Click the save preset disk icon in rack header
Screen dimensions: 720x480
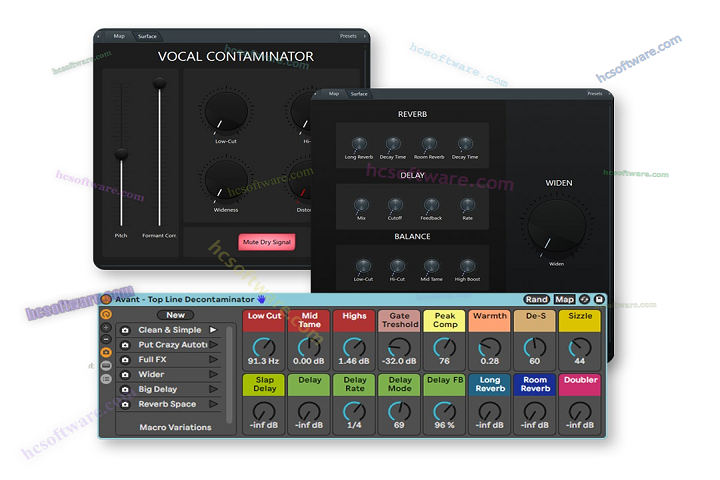pos(599,299)
